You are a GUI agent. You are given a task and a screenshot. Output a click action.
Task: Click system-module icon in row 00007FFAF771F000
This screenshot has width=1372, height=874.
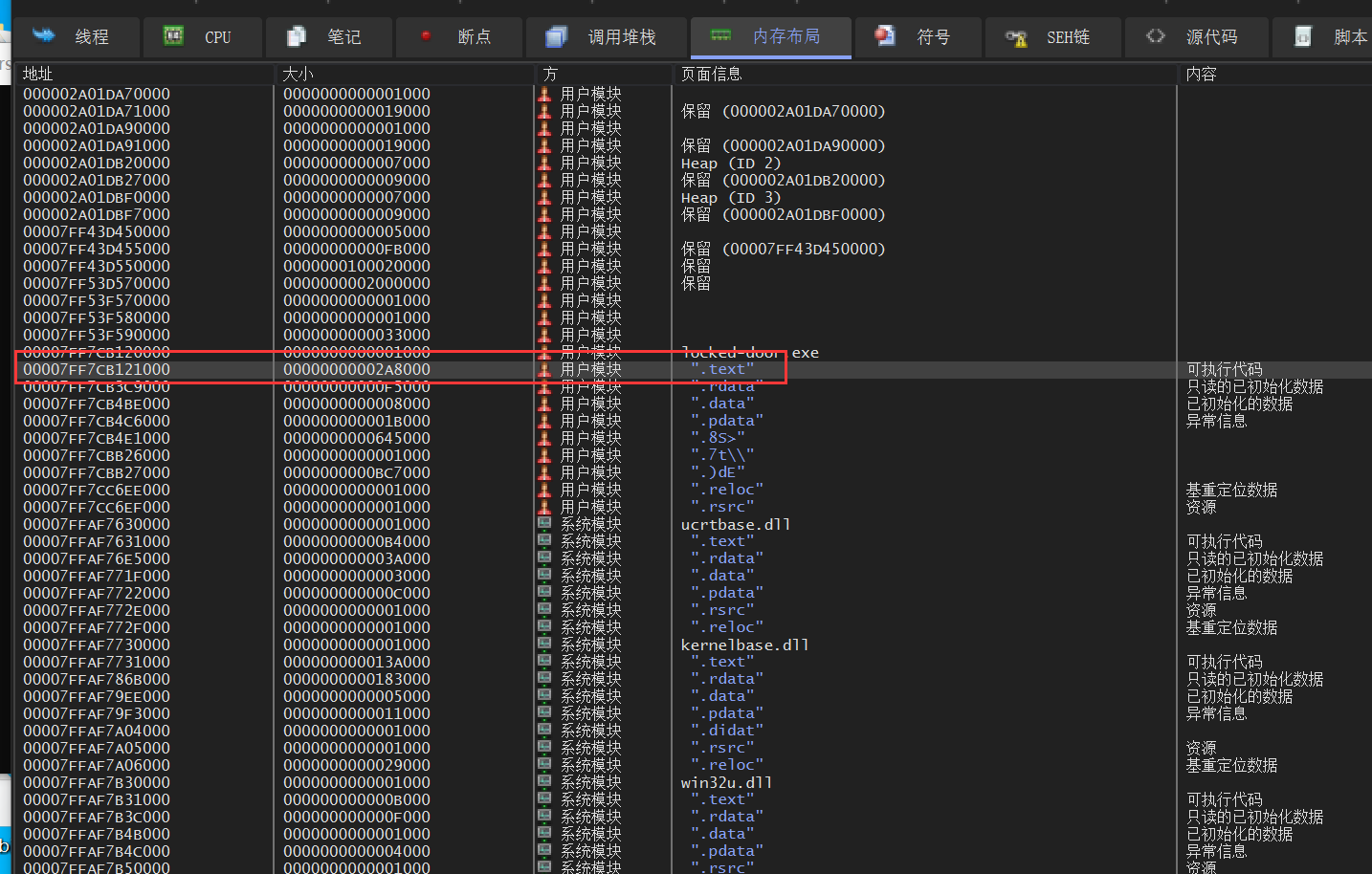[x=544, y=576]
